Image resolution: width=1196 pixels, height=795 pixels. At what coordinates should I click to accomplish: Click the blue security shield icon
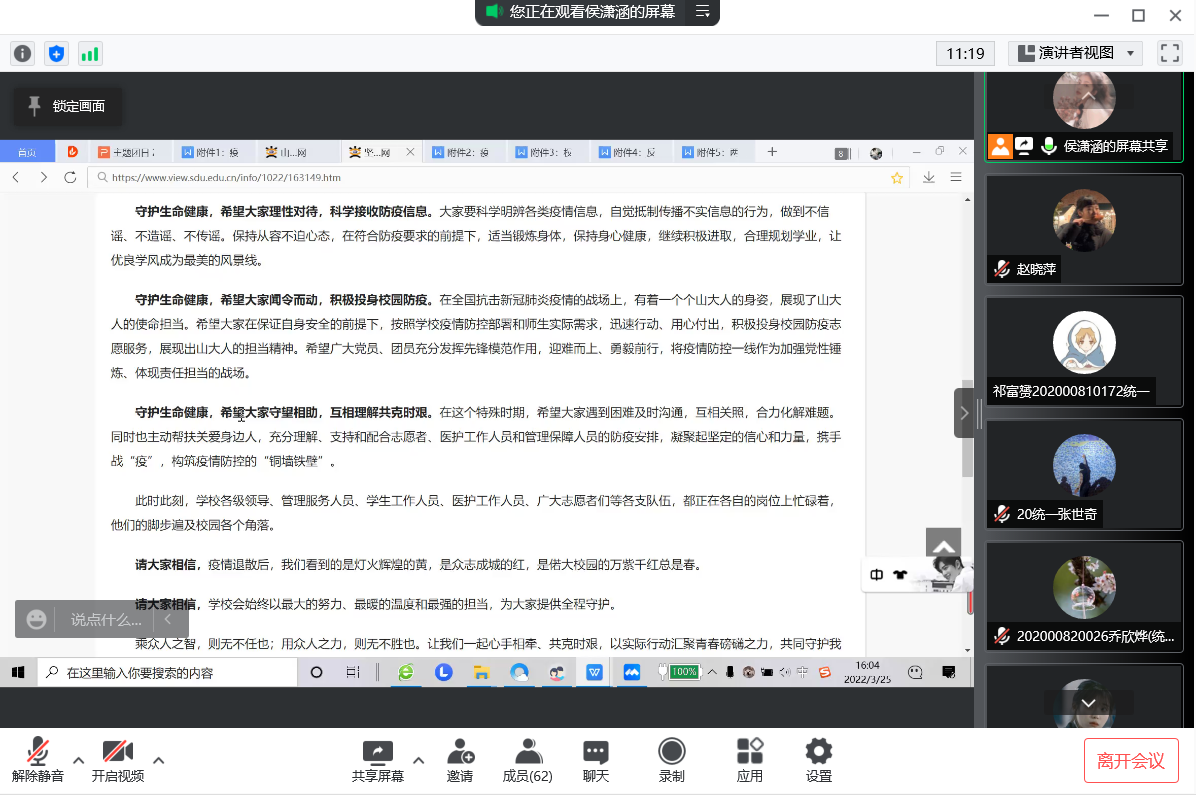[56, 54]
